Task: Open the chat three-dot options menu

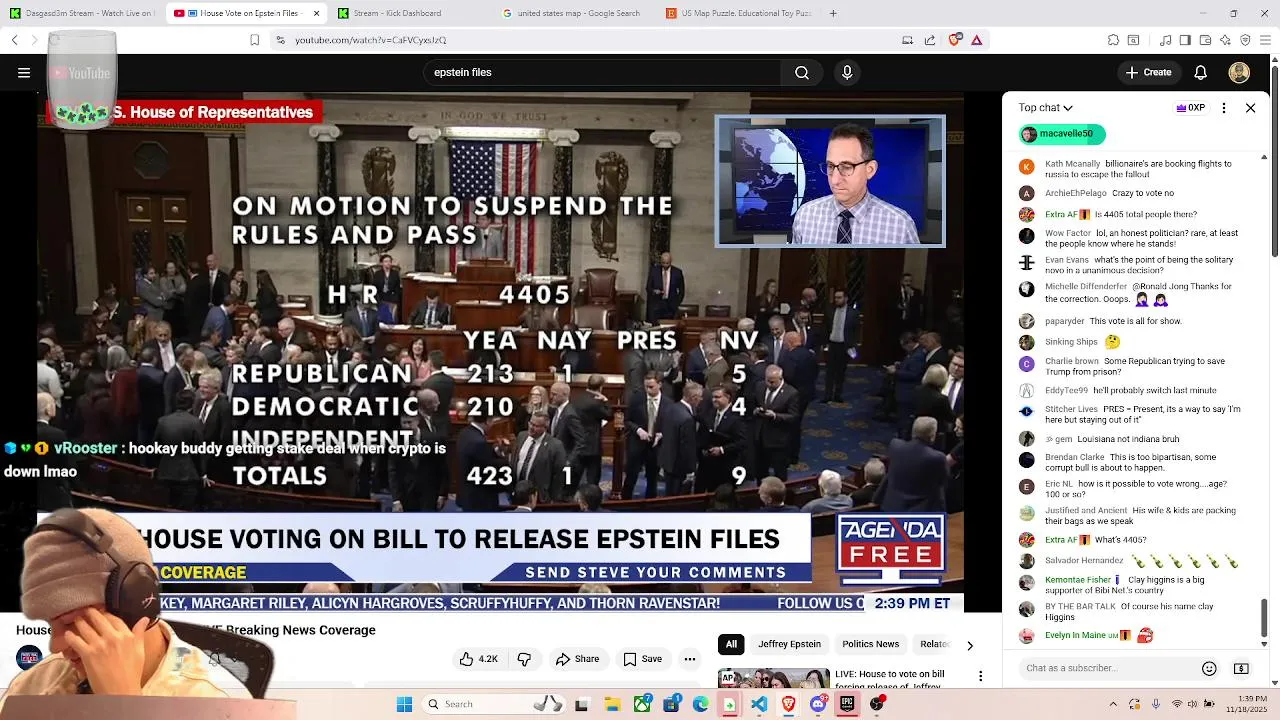Action: (x=1224, y=108)
